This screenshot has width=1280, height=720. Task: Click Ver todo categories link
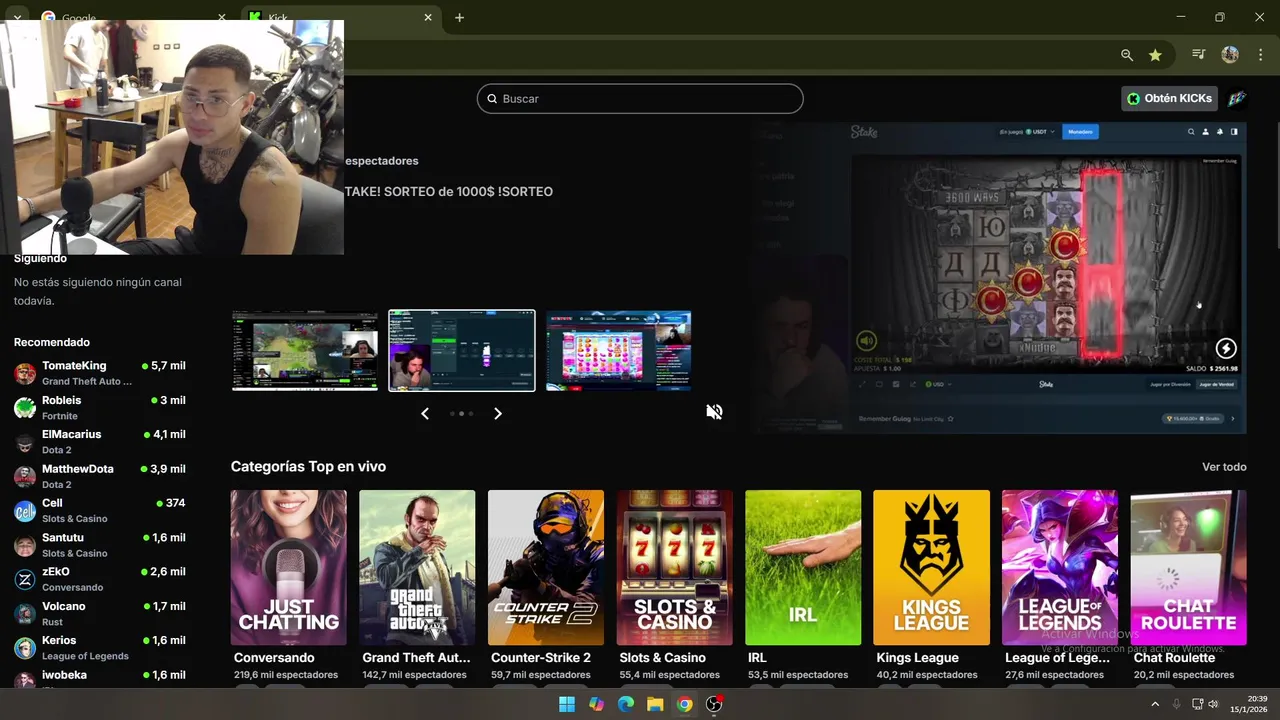coord(1224,467)
